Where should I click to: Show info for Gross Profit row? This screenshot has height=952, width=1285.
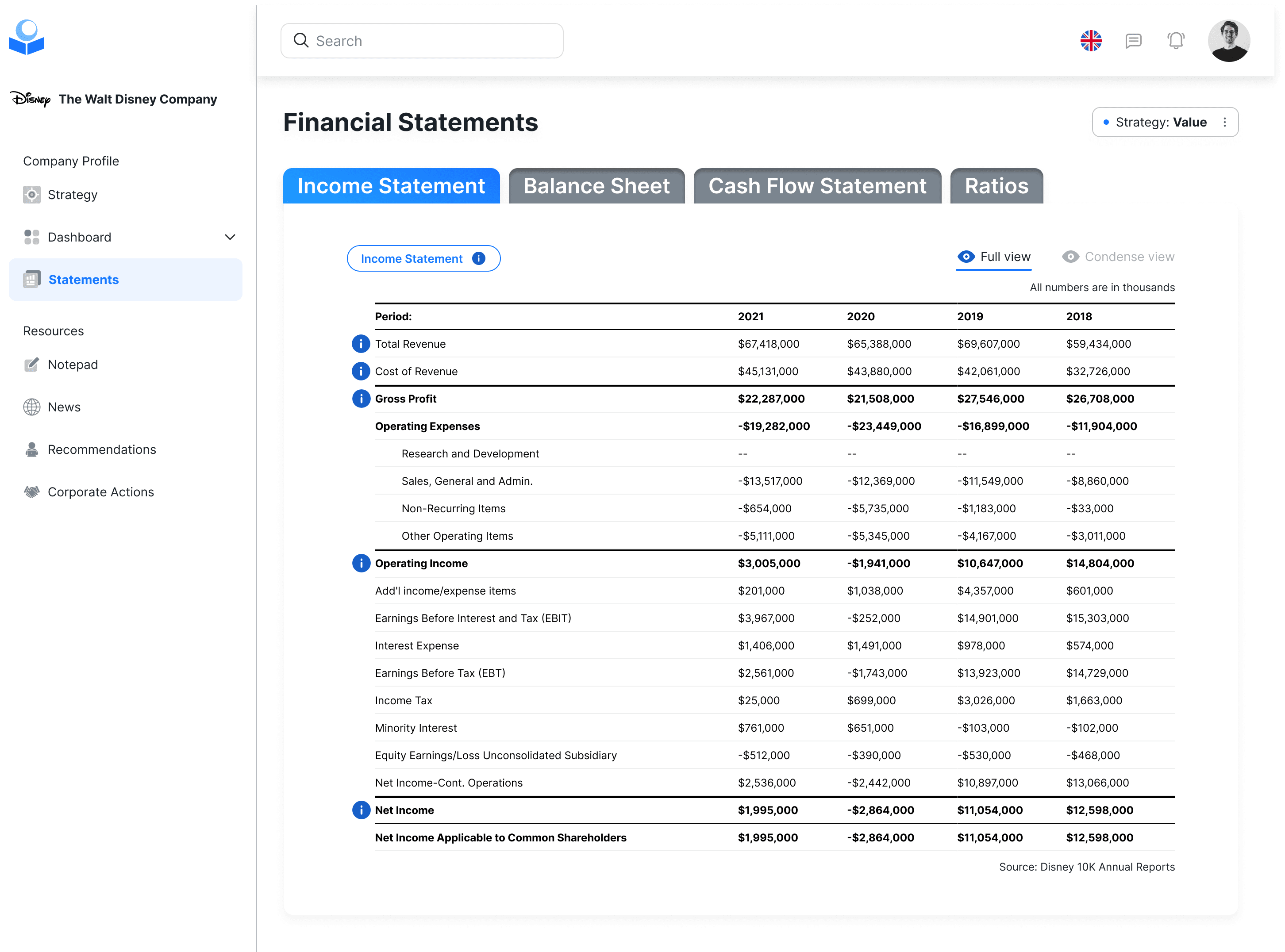pos(361,399)
